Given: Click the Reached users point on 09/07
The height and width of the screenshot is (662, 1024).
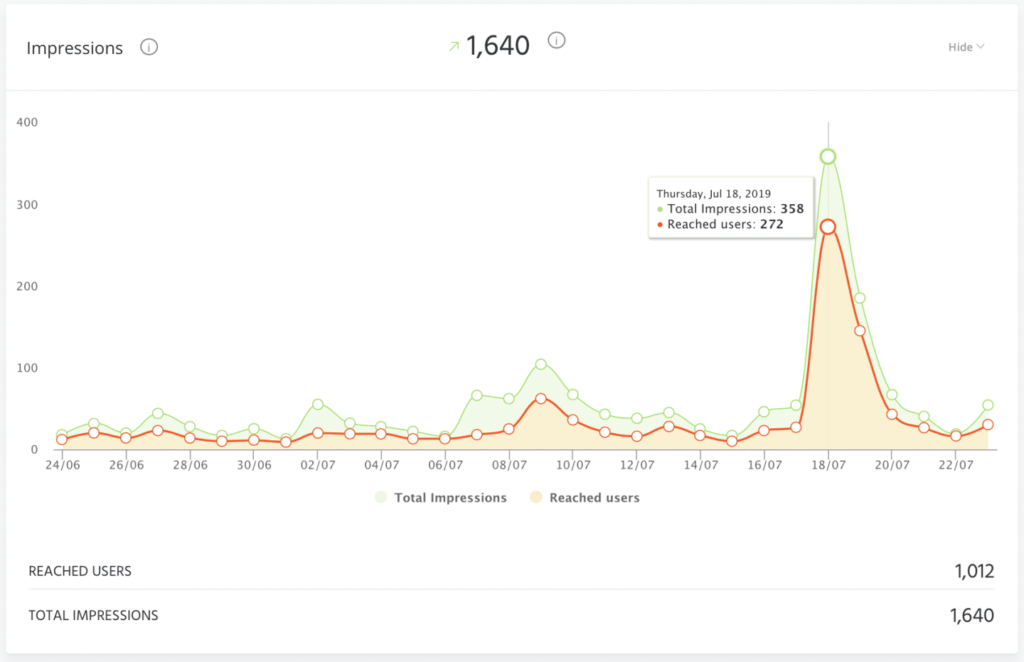Looking at the screenshot, I should tap(541, 398).
